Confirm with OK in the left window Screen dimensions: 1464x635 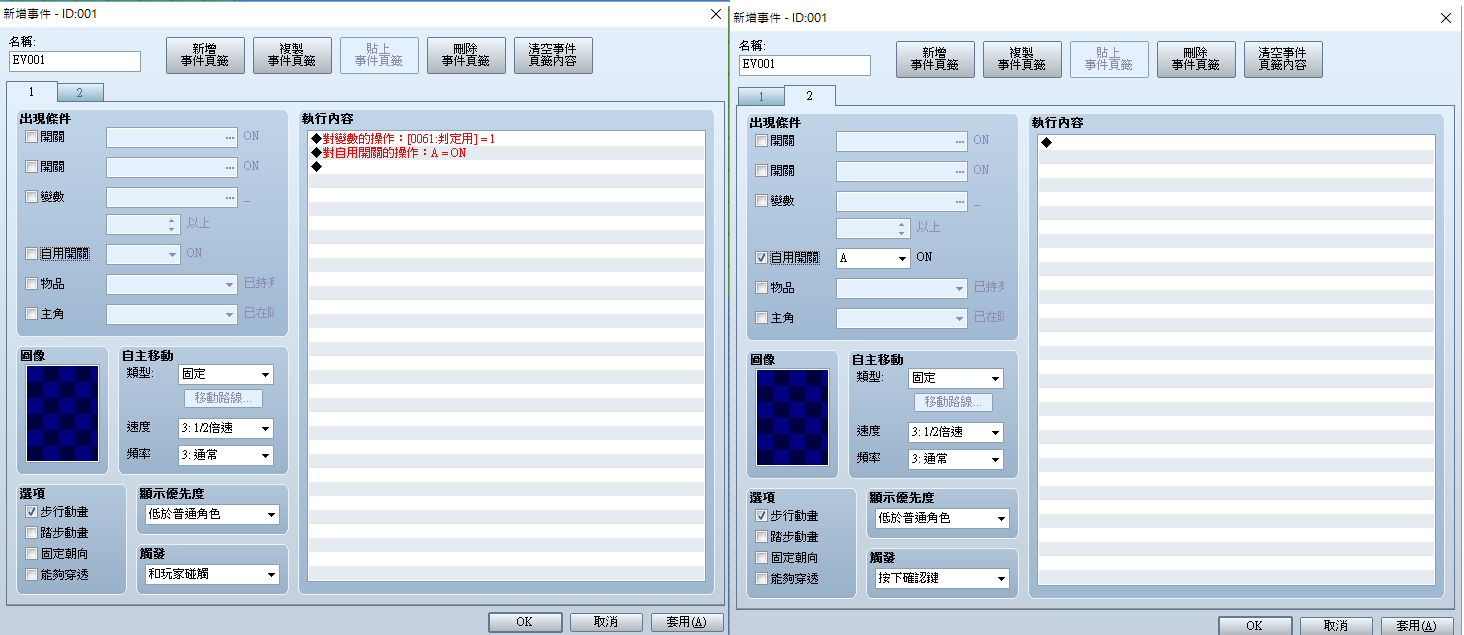[525, 622]
